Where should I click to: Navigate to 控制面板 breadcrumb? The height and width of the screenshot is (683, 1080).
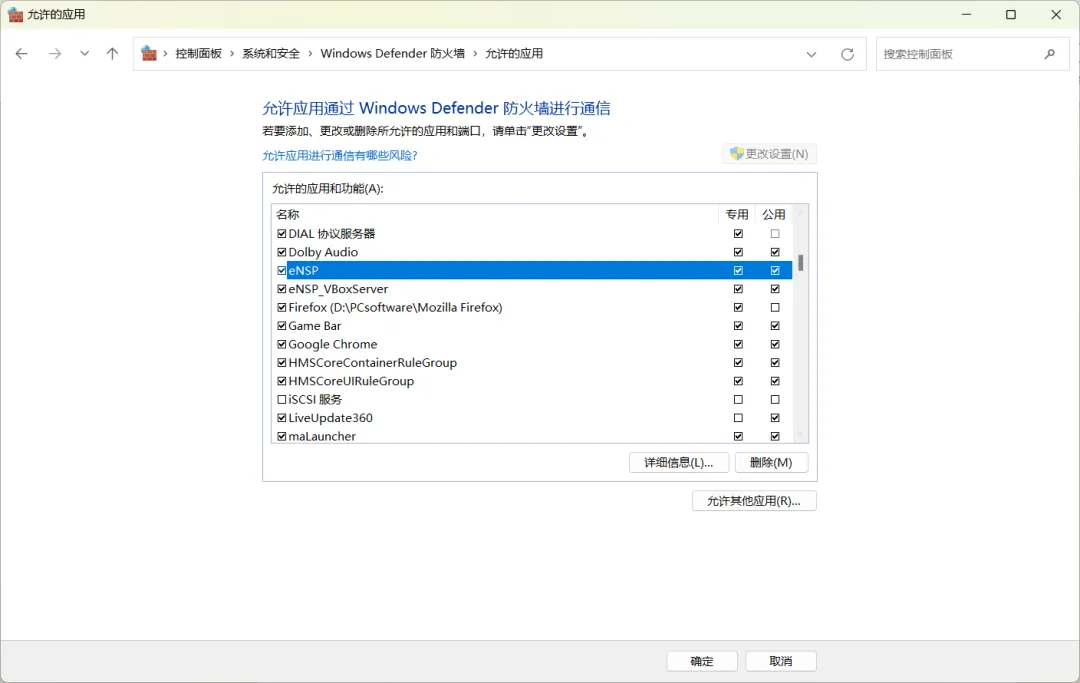point(198,54)
